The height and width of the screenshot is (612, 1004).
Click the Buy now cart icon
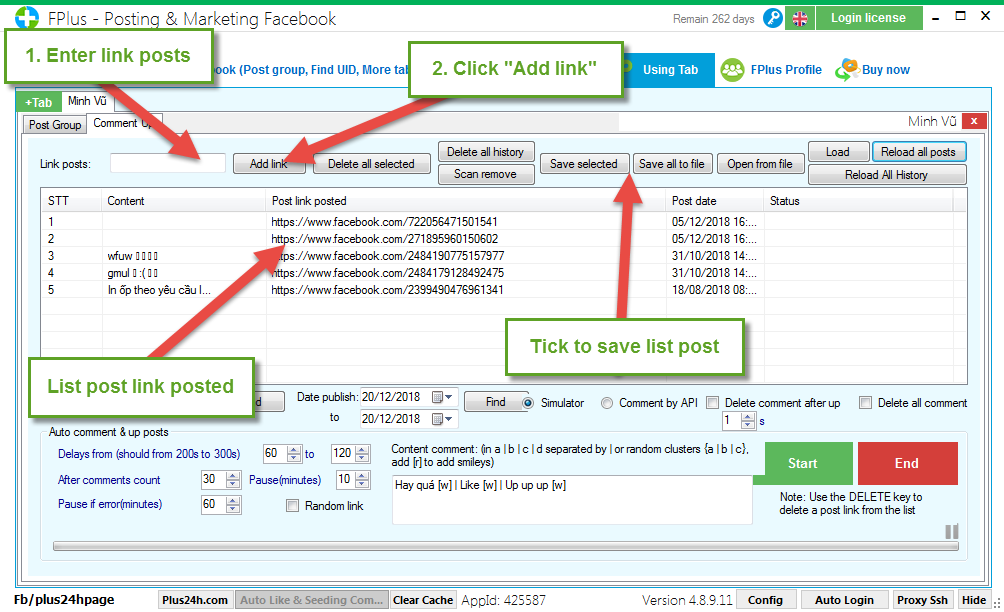click(847, 70)
